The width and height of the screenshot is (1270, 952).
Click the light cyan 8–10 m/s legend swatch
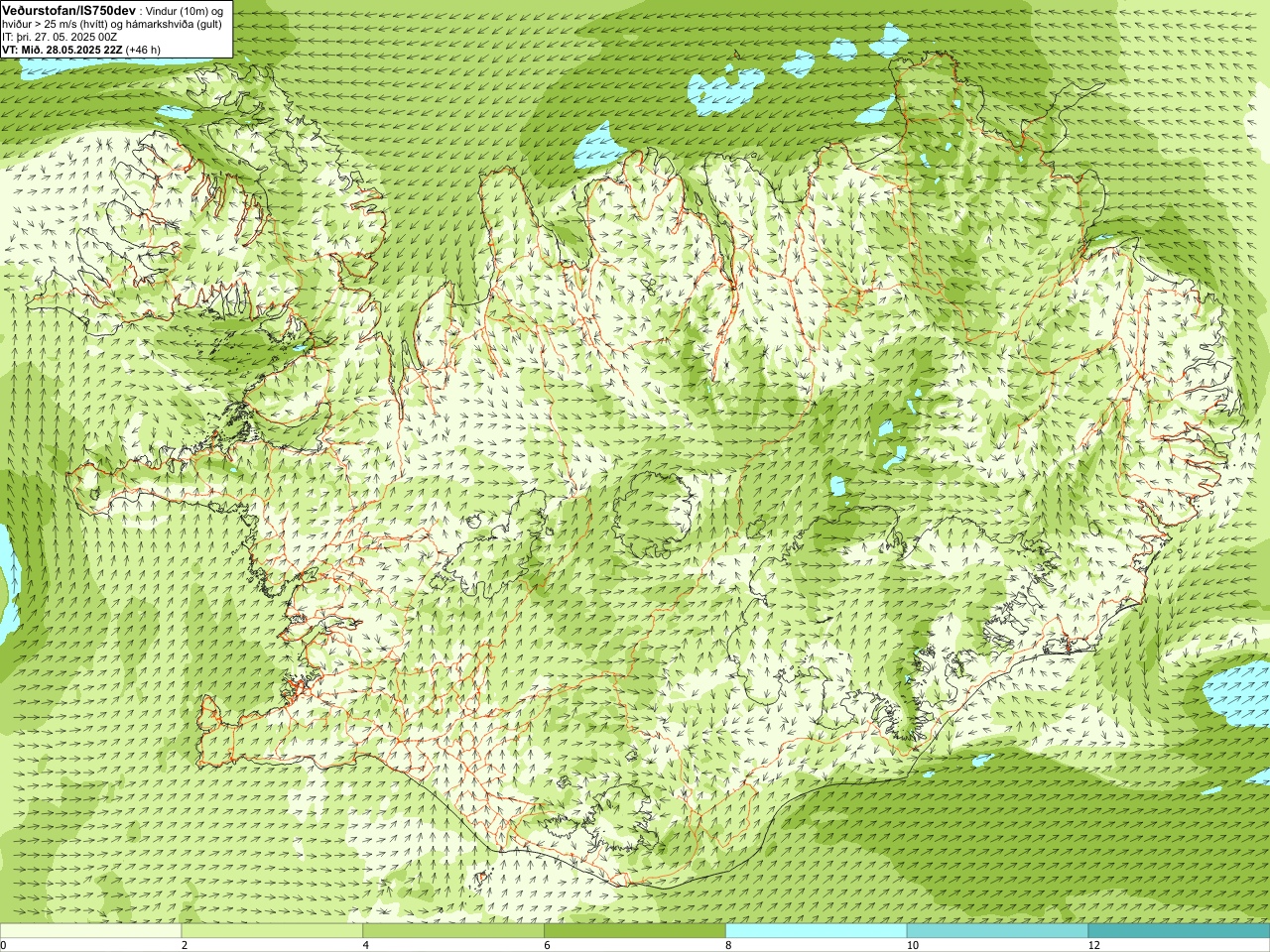coord(816,931)
